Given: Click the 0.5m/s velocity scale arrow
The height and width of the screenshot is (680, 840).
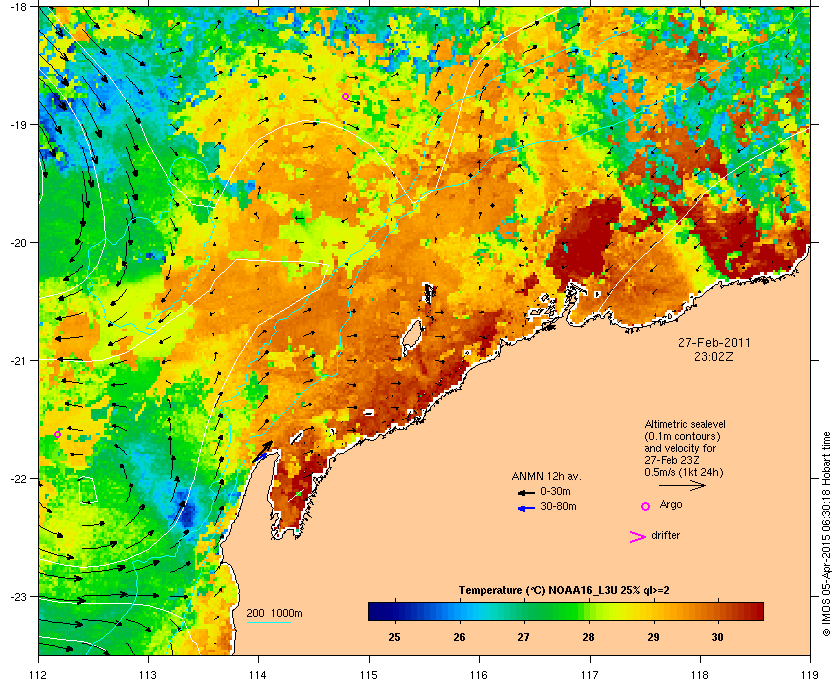Looking at the screenshot, I should [682, 485].
